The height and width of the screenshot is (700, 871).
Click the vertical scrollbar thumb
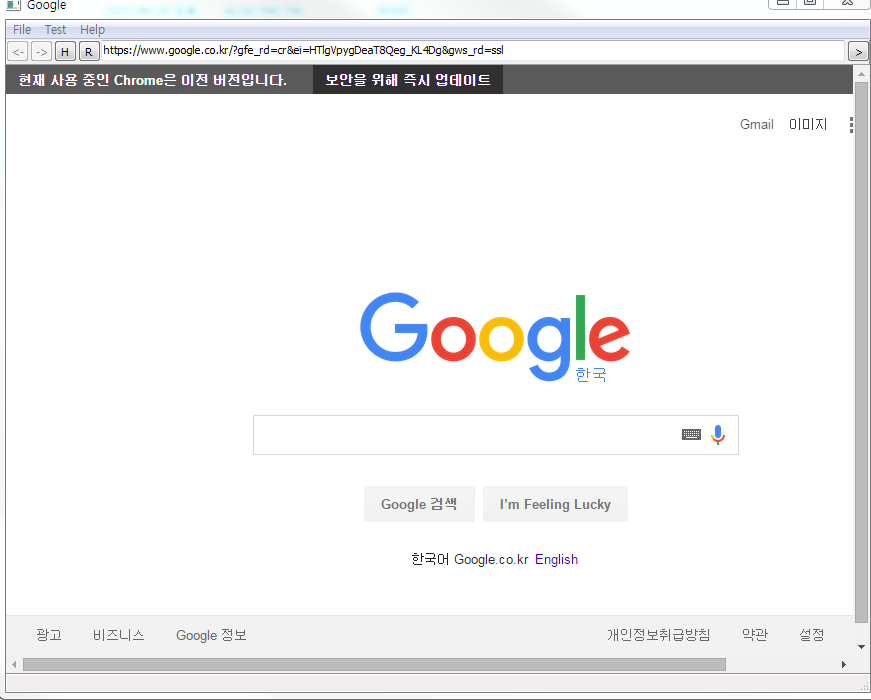(861, 353)
